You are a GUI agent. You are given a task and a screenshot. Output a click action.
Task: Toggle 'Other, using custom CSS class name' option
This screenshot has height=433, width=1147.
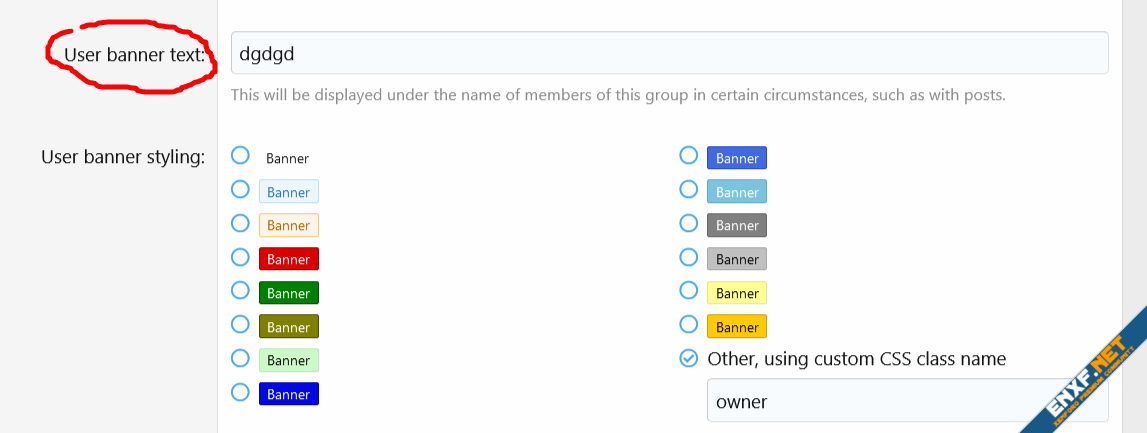(688, 358)
